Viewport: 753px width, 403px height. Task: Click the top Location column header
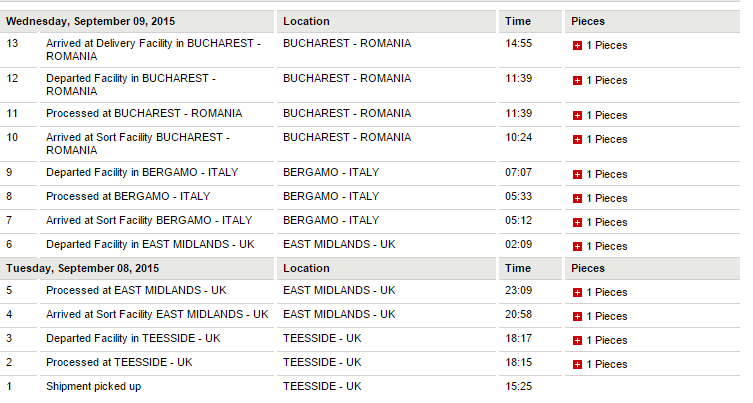[306, 22]
